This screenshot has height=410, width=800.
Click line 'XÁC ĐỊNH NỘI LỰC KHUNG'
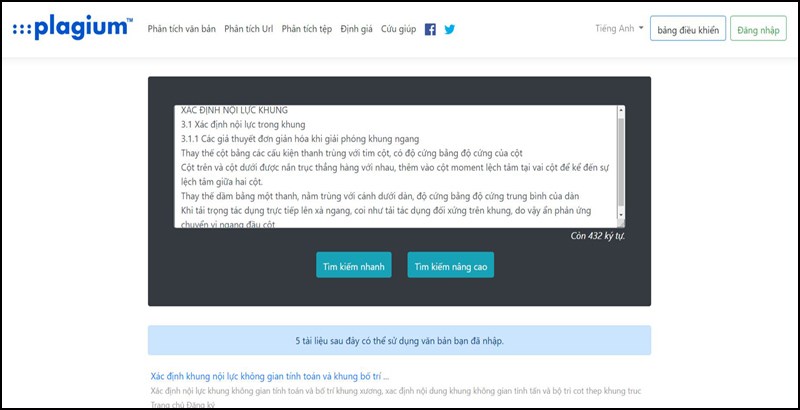click(x=234, y=110)
